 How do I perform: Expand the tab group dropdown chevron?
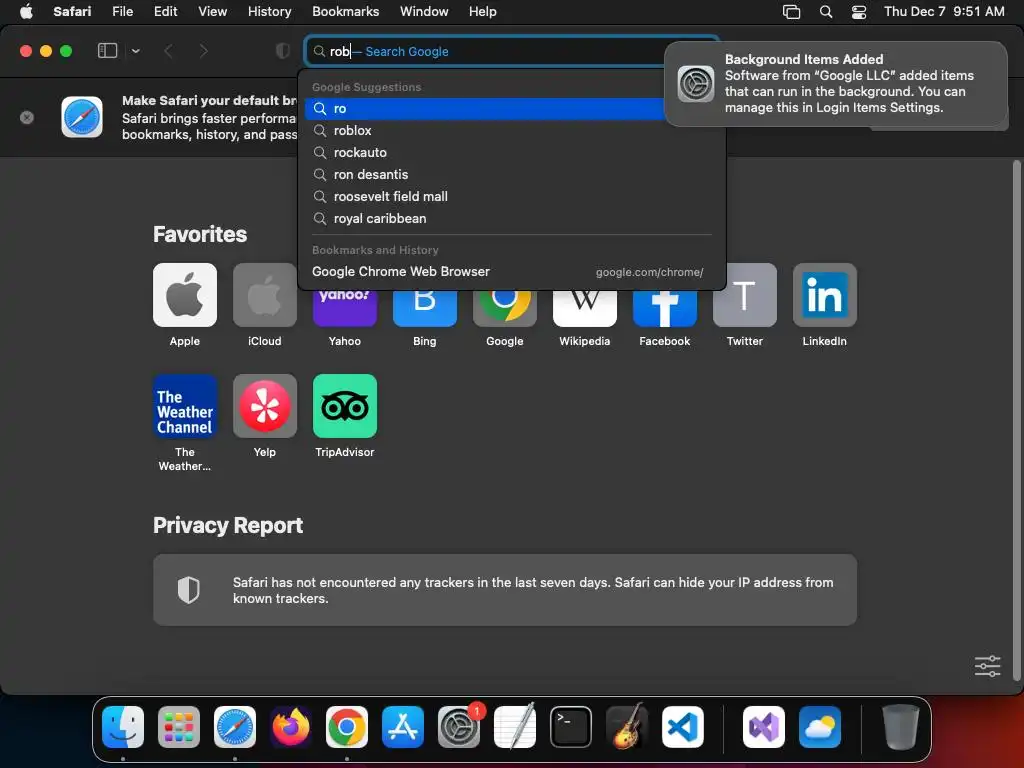[135, 51]
